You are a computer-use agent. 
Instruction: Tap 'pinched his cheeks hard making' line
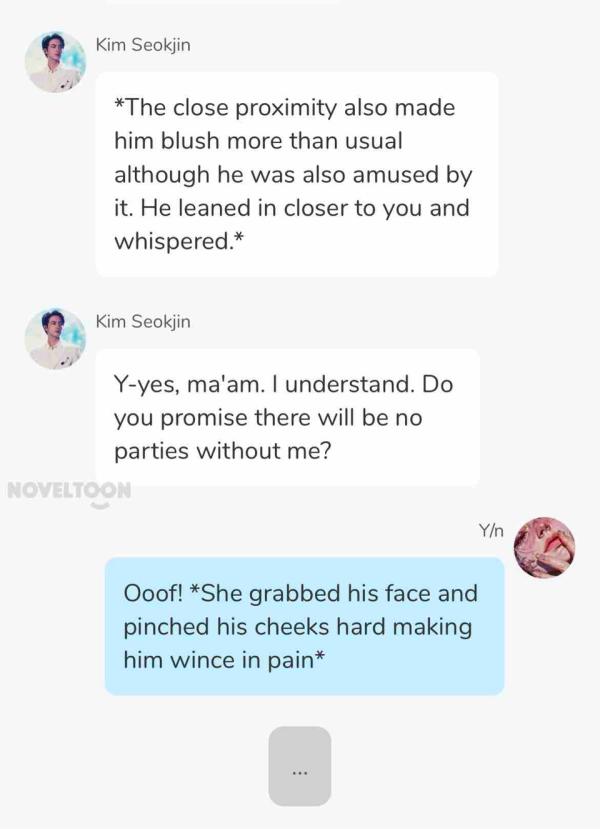[298, 627]
